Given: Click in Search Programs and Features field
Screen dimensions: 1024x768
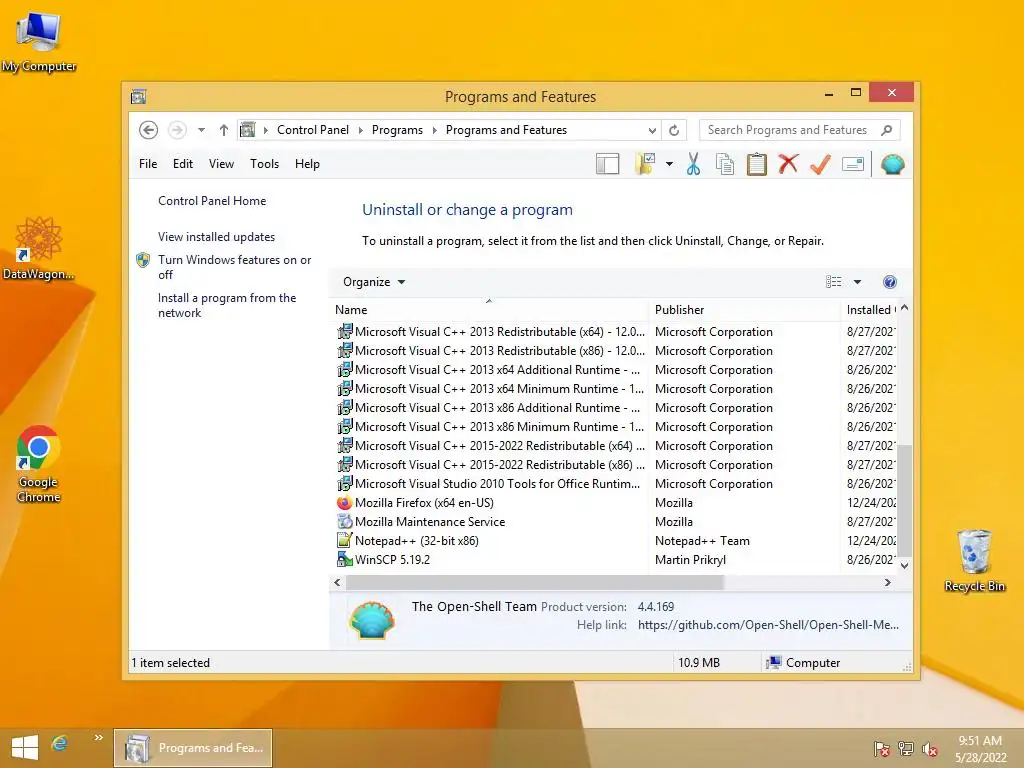Looking at the screenshot, I should (788, 130).
